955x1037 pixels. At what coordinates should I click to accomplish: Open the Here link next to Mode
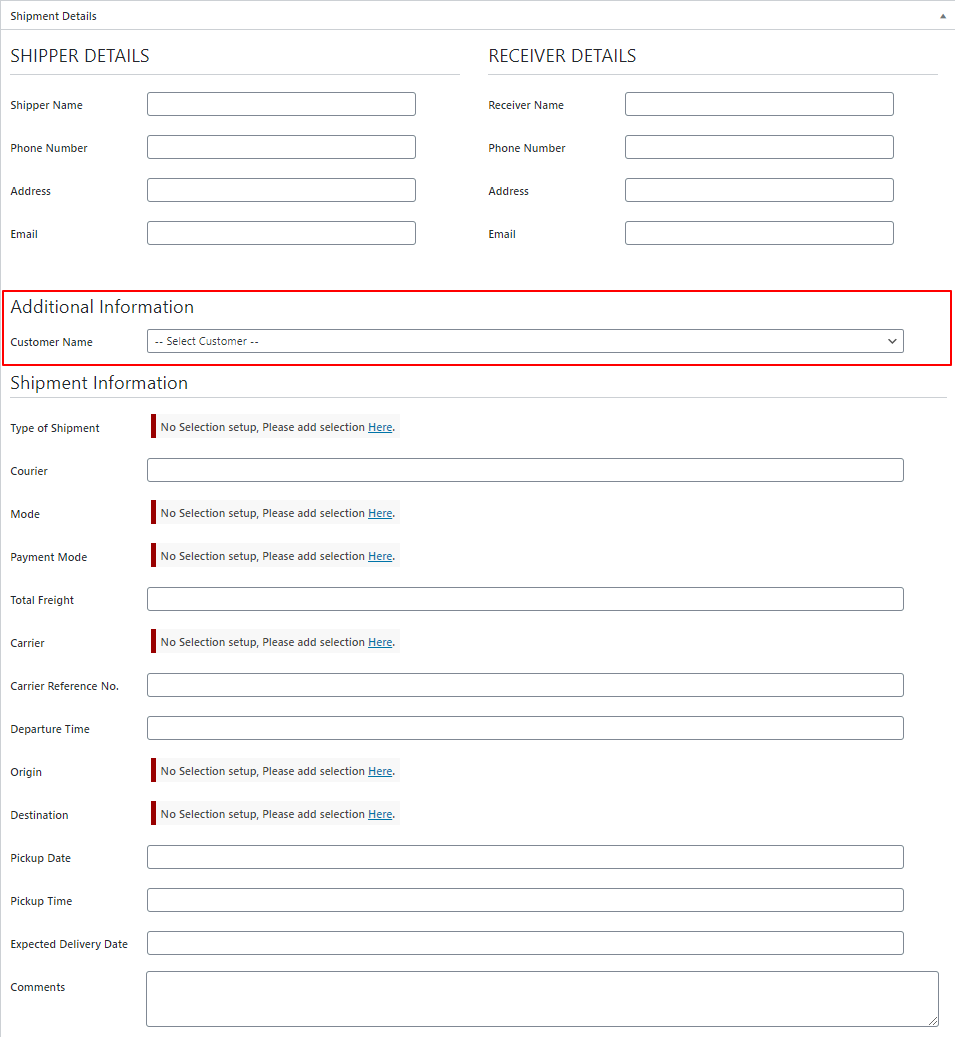(x=380, y=513)
